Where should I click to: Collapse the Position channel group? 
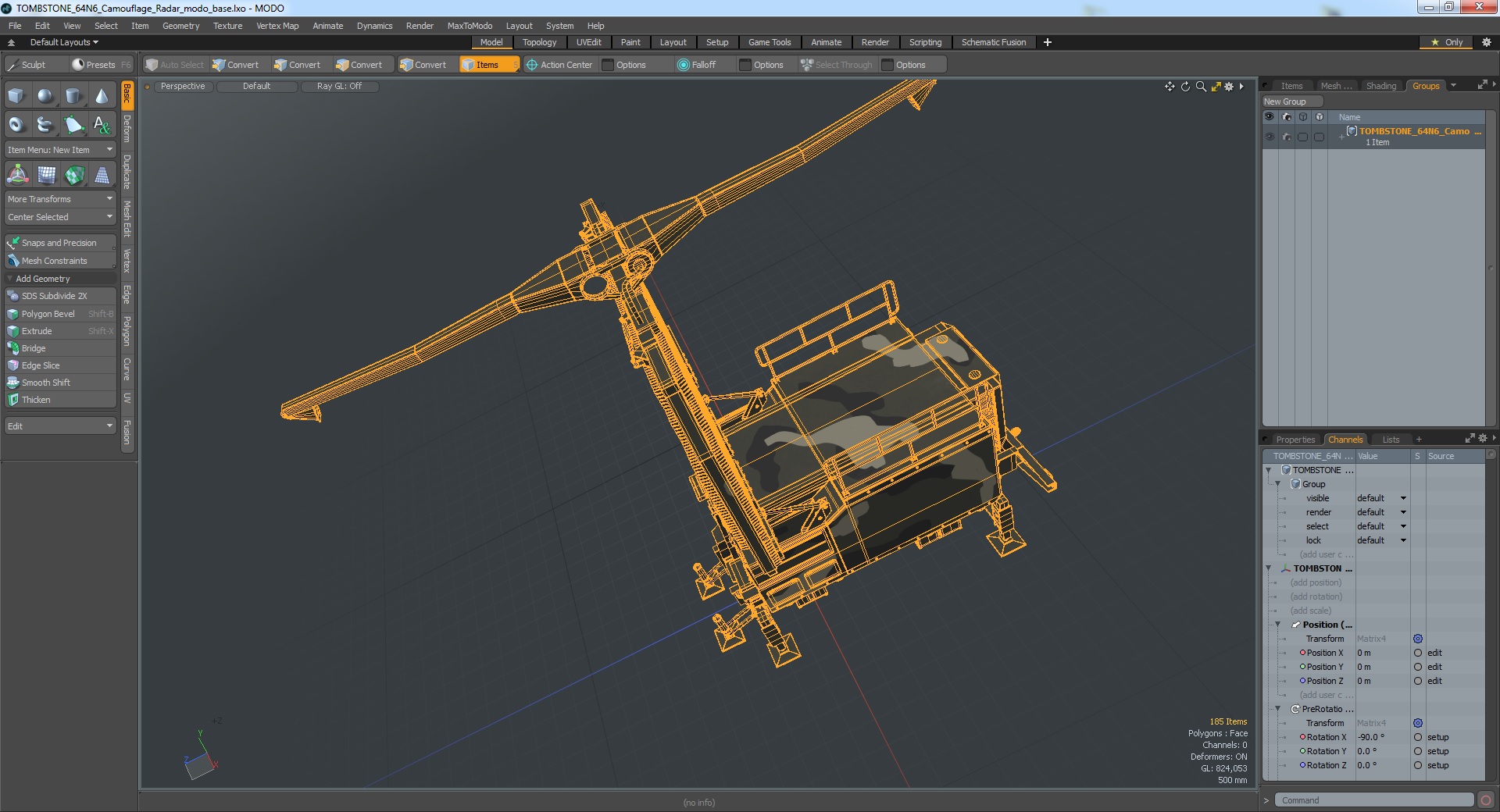click(1278, 625)
